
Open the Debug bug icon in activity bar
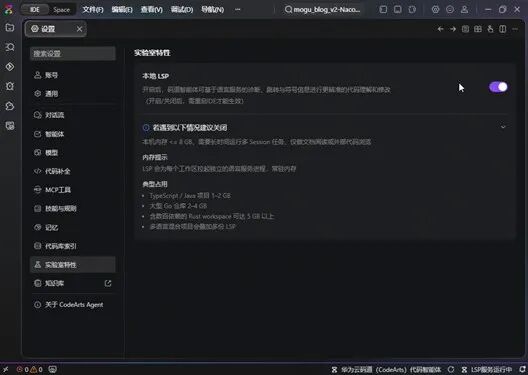point(10,86)
